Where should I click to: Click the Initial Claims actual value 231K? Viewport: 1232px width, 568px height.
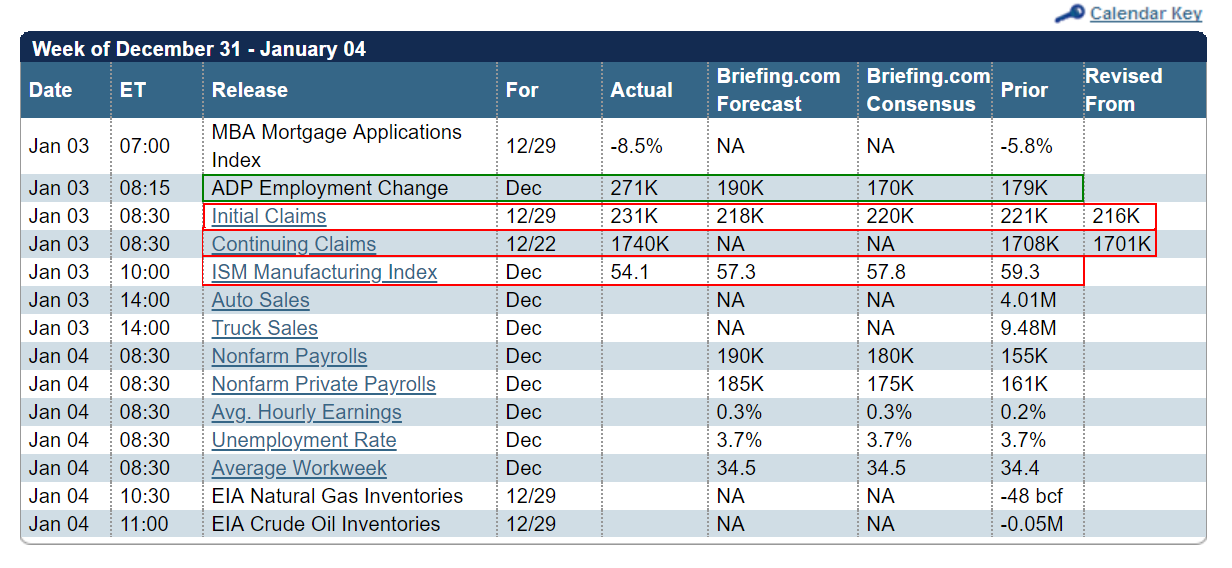[634, 216]
